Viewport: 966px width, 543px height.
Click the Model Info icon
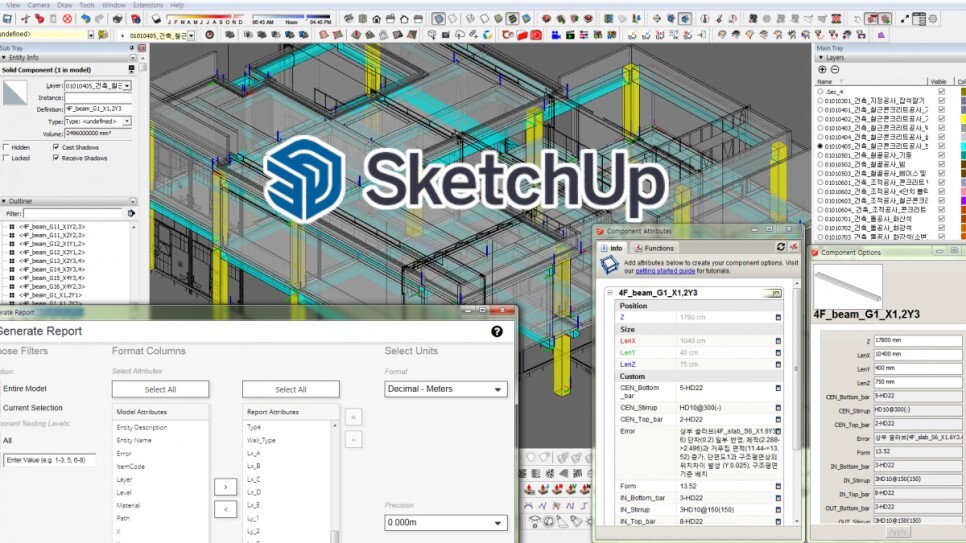[x=136, y=19]
